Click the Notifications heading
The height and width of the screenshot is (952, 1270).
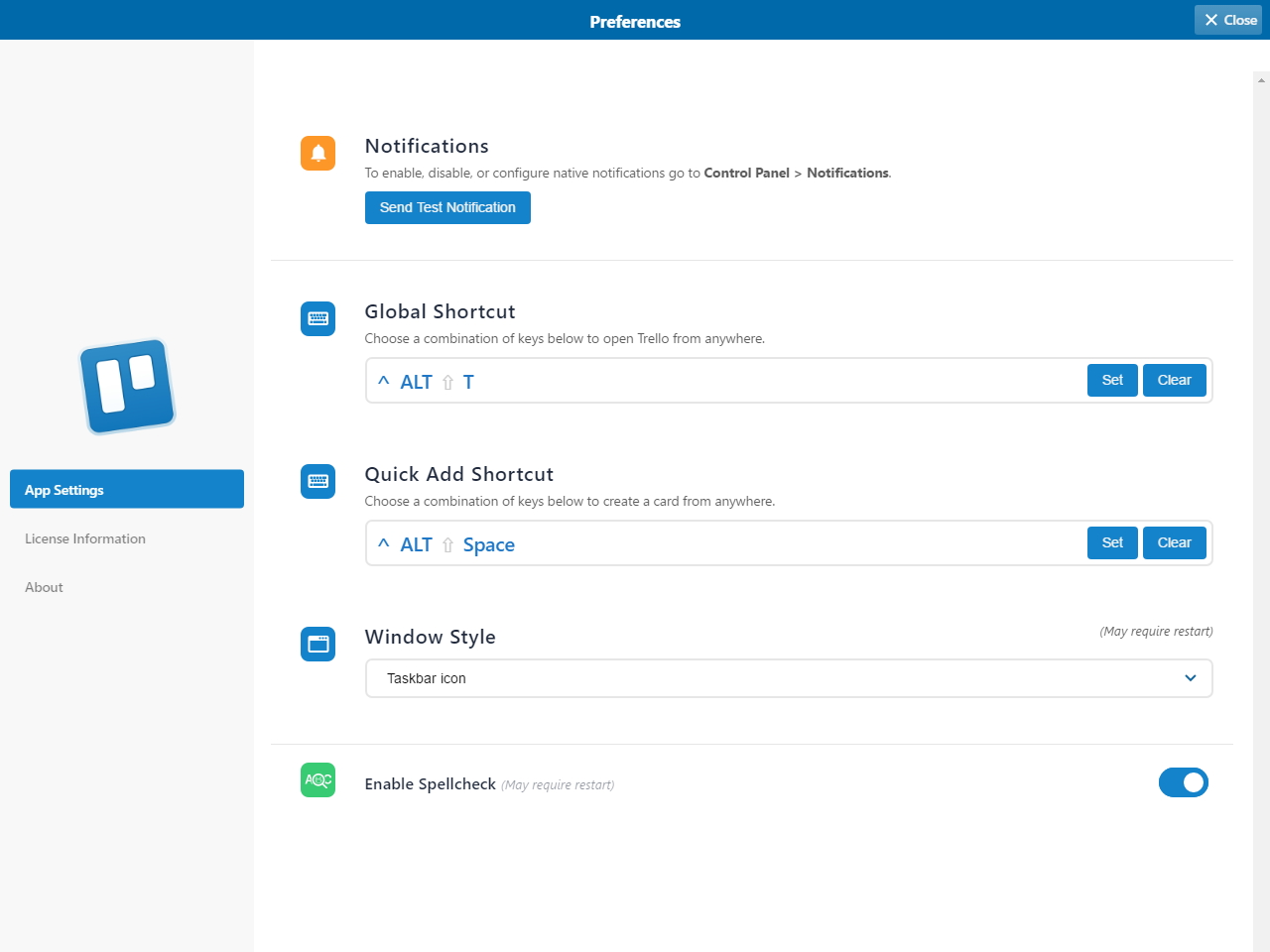[x=427, y=146]
